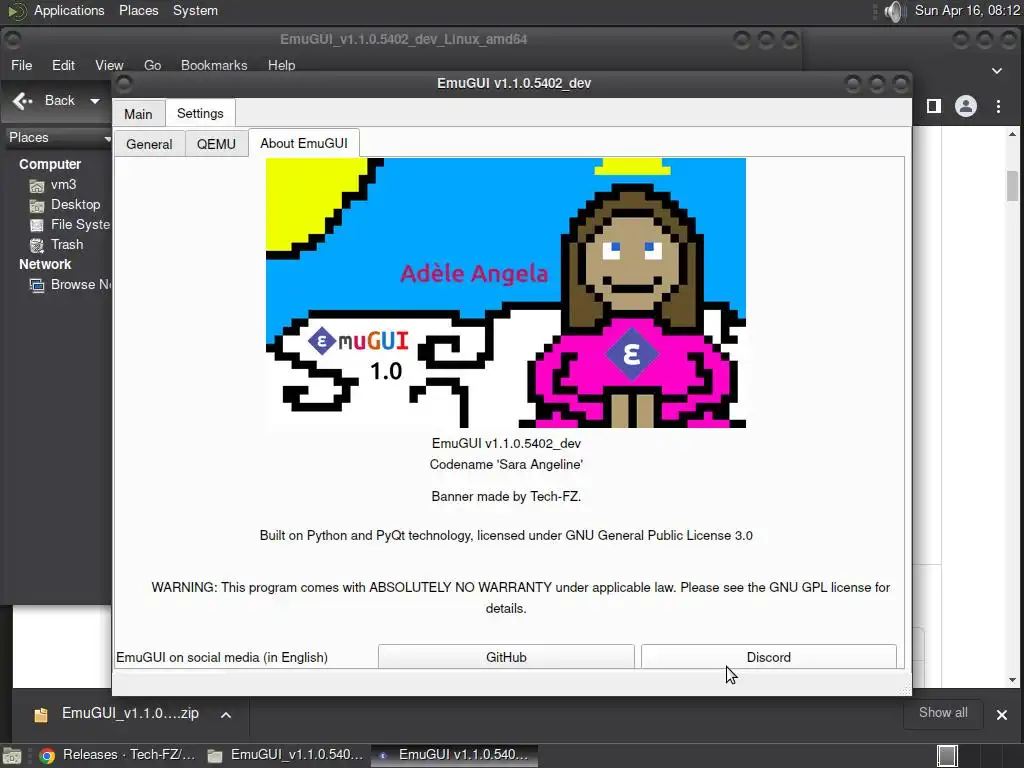Select vm3 home folder in sidebar
The height and width of the screenshot is (768, 1024).
pos(63,184)
